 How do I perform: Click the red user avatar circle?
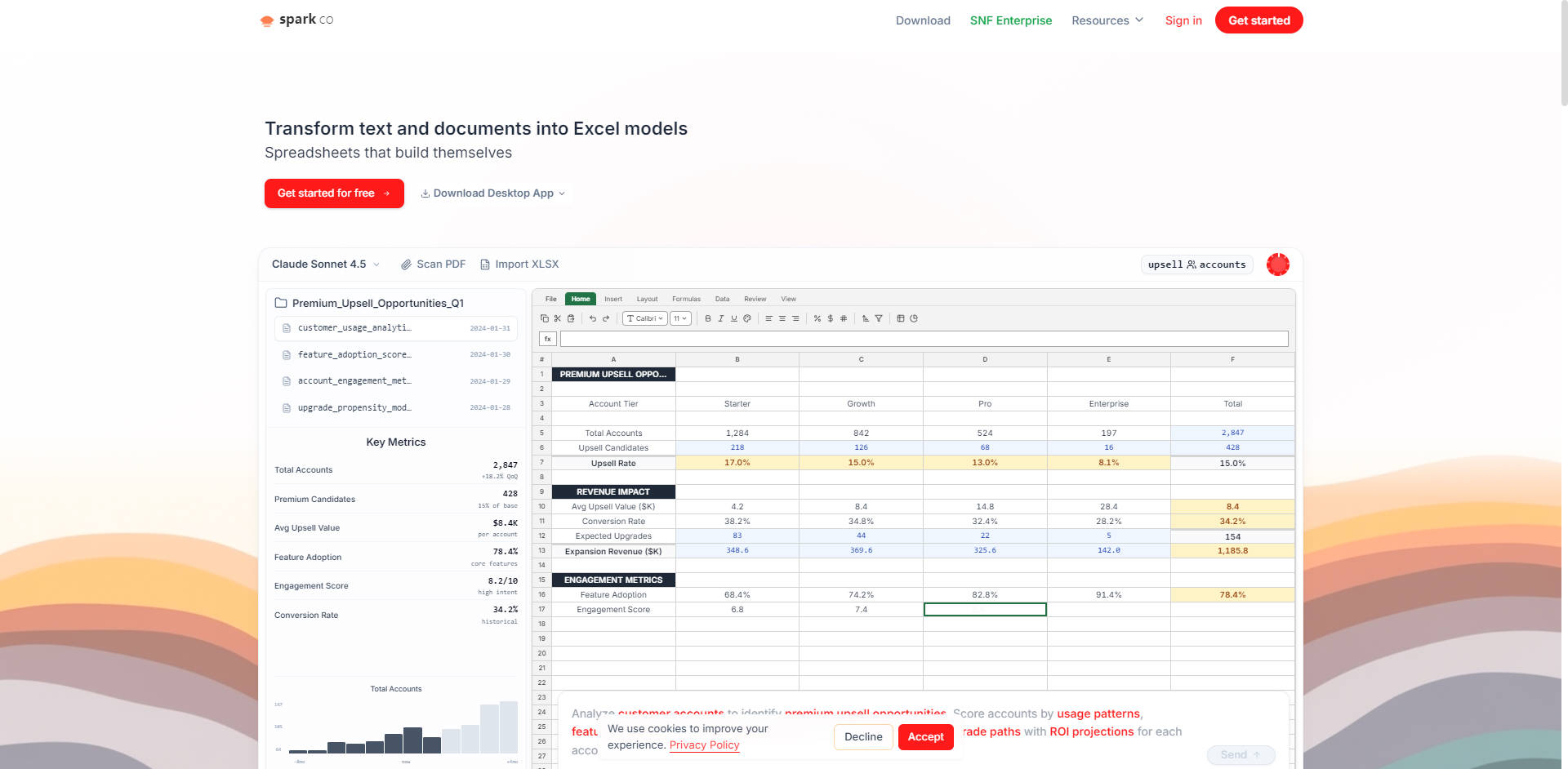(x=1277, y=264)
